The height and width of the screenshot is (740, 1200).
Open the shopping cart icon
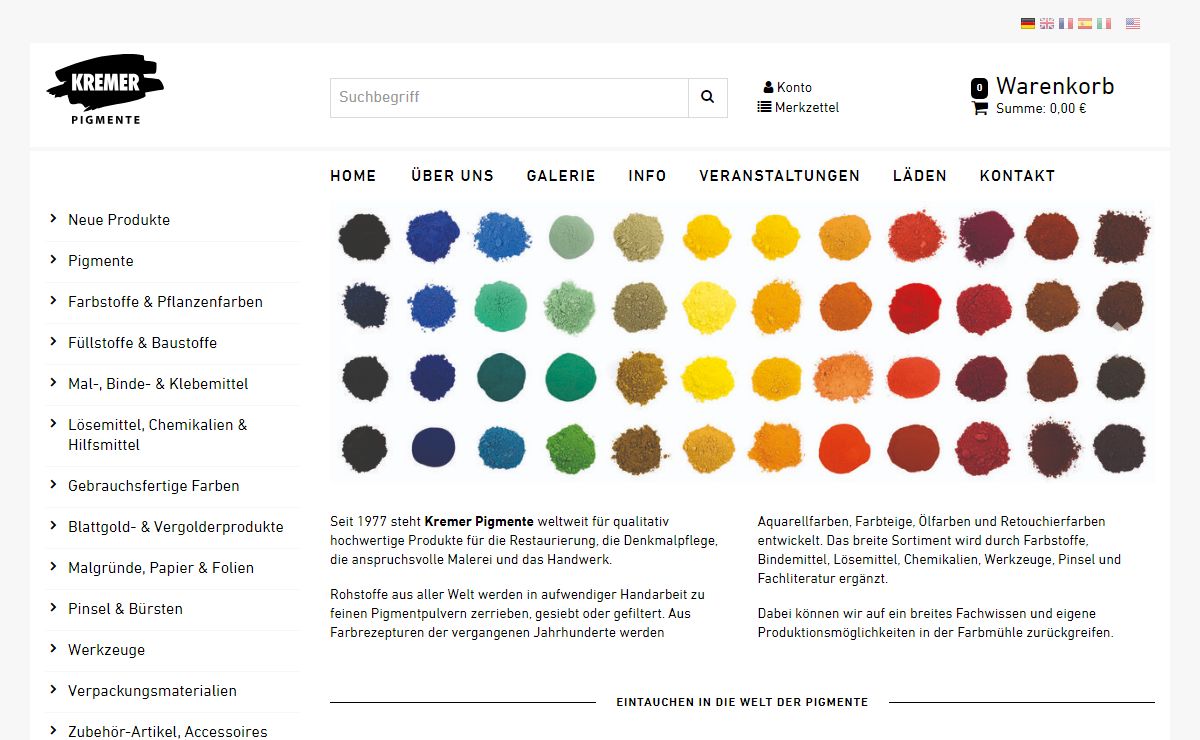tap(980, 108)
